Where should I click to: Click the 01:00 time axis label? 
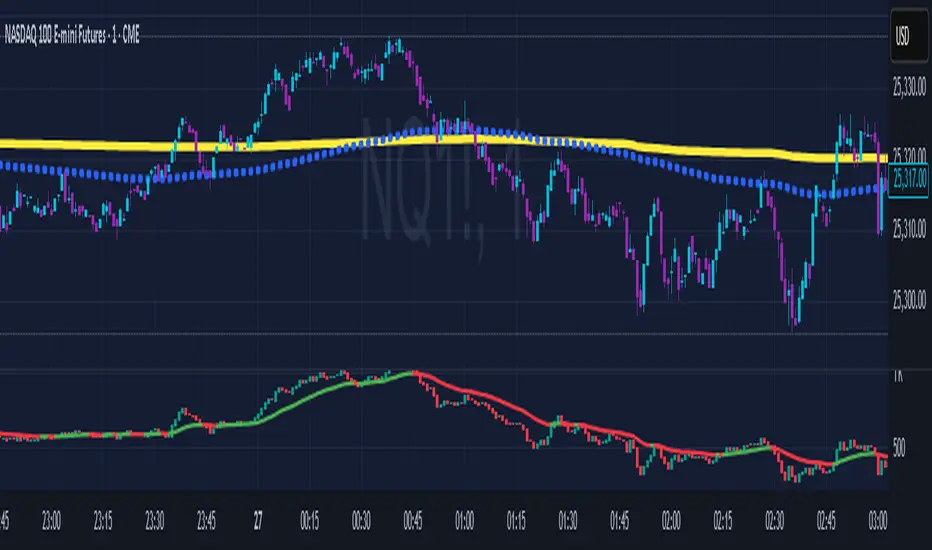pyautogui.click(x=465, y=521)
